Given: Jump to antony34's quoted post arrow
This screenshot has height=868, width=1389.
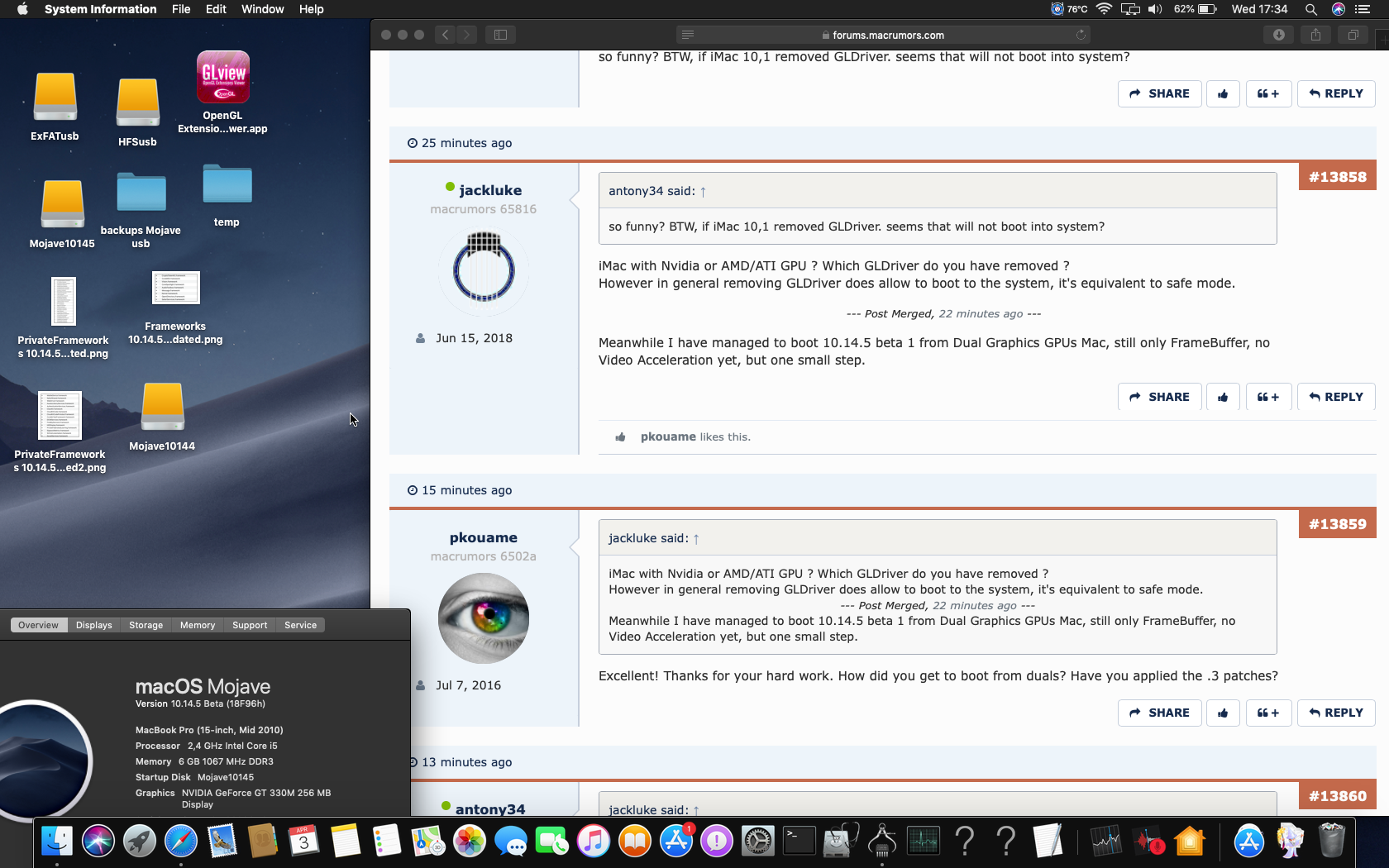Looking at the screenshot, I should tap(703, 192).
